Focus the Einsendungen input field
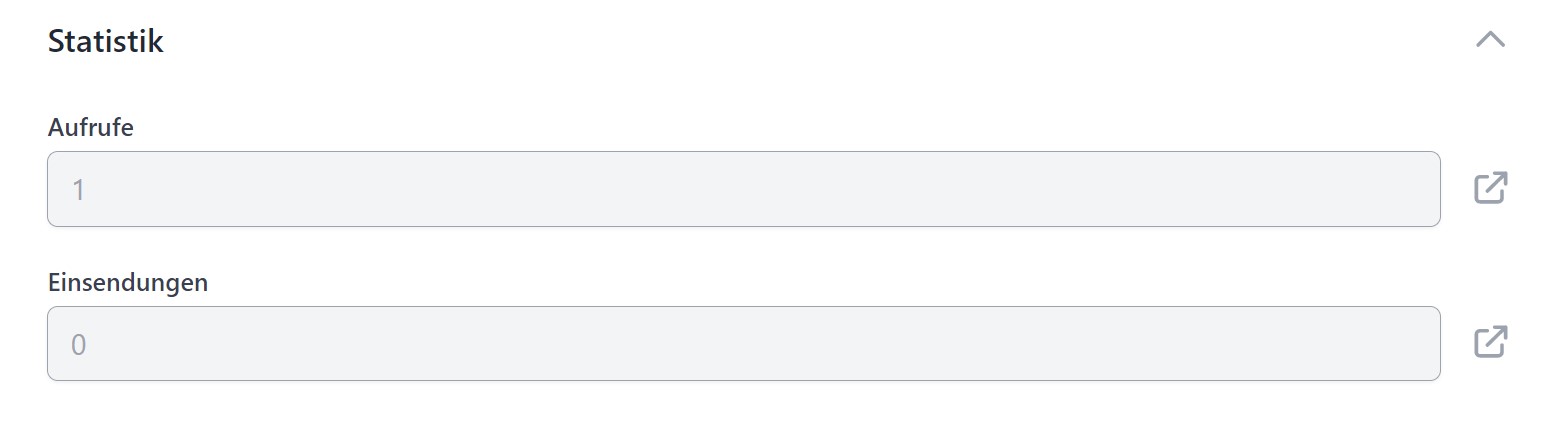Screen dimensions: 1567x422 tap(743, 343)
